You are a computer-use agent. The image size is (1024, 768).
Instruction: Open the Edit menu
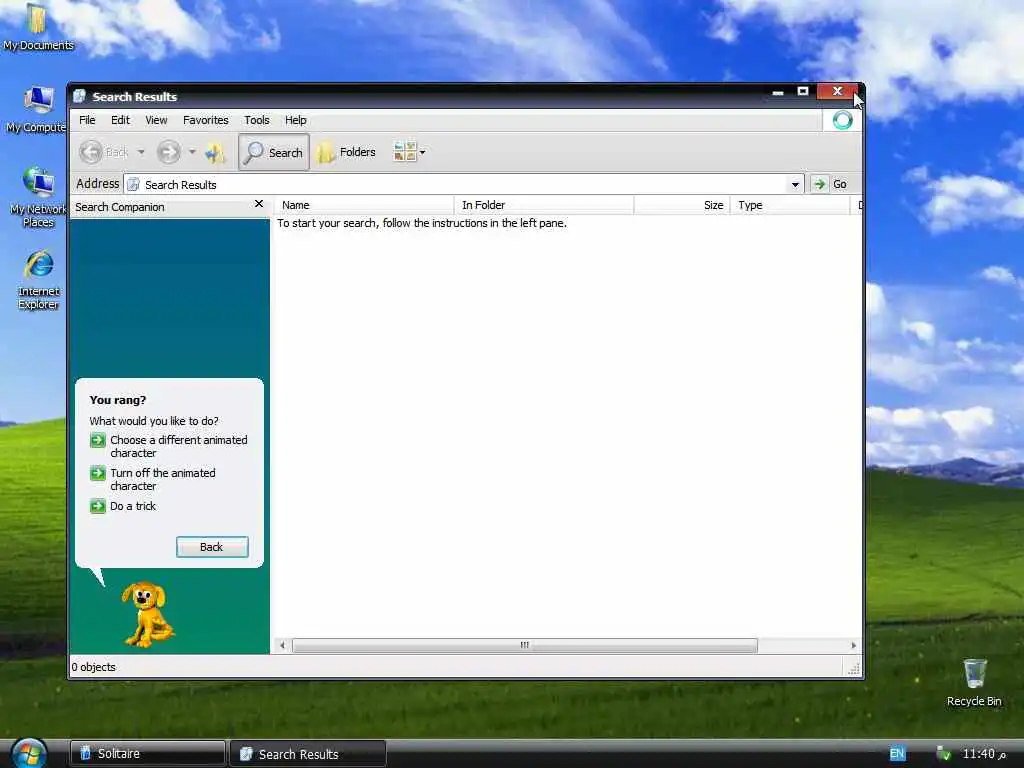coord(120,120)
